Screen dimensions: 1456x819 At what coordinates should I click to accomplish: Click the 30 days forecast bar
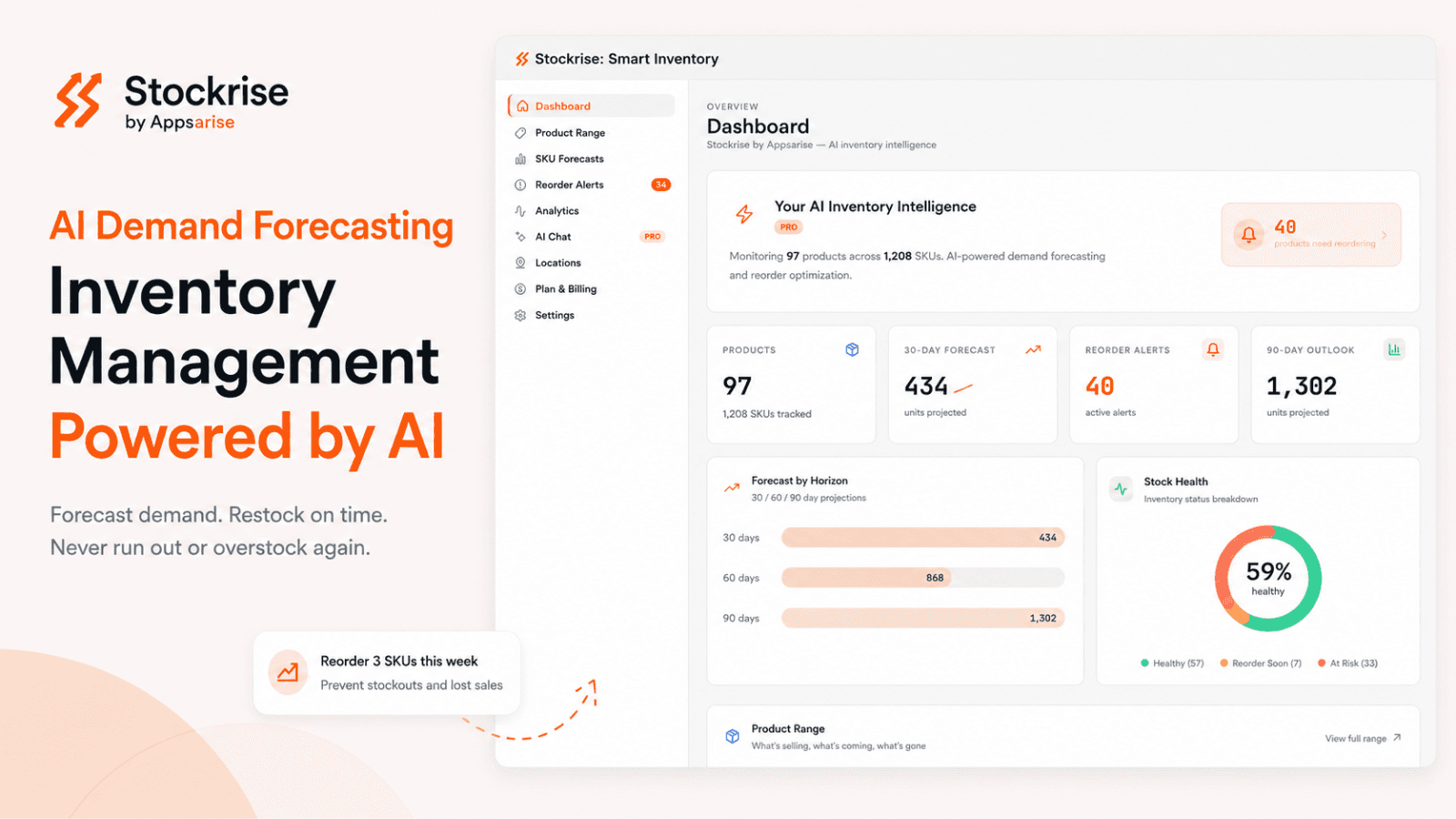click(x=923, y=538)
